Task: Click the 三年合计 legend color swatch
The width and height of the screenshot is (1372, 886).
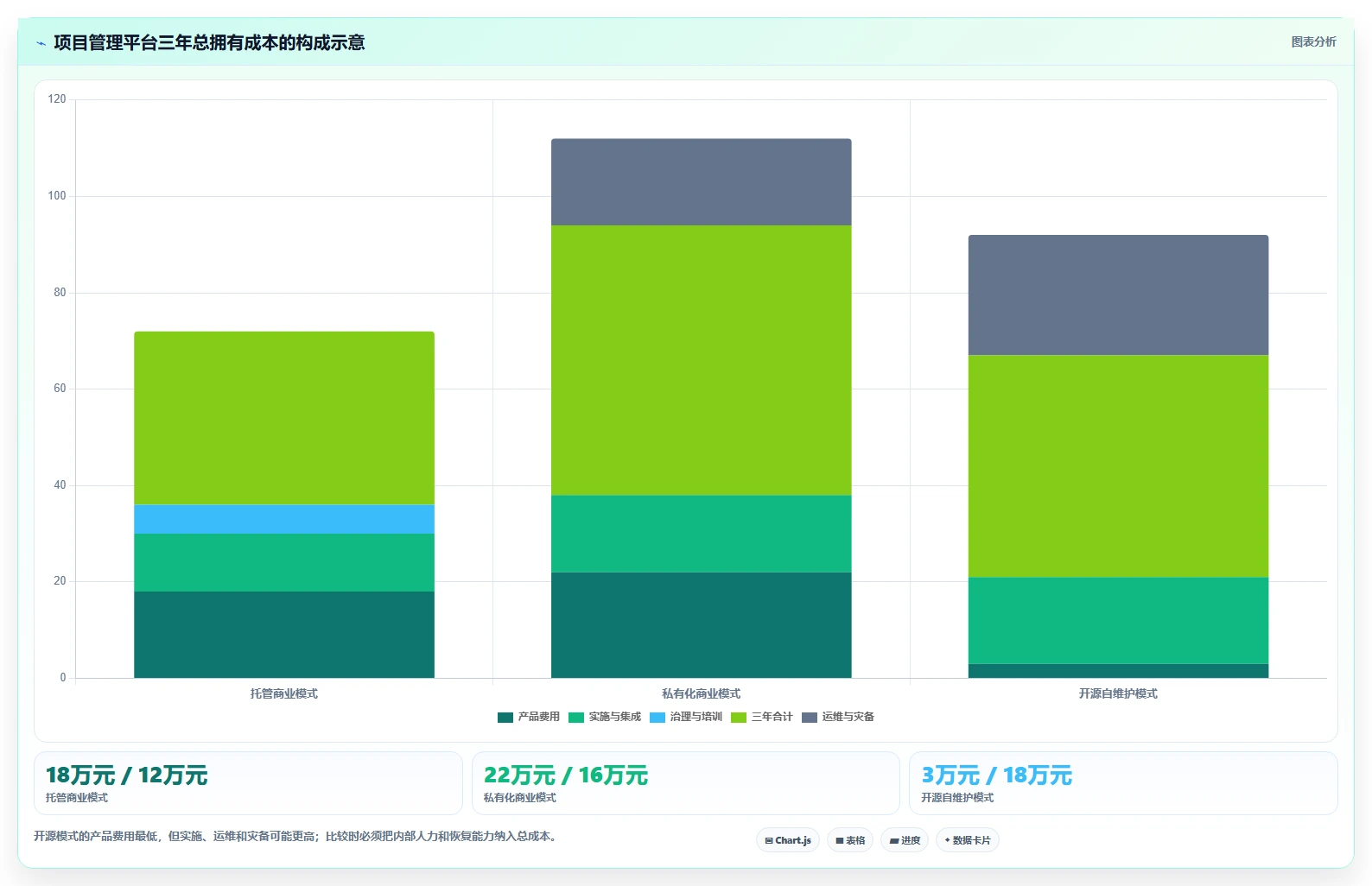Action: 739,718
